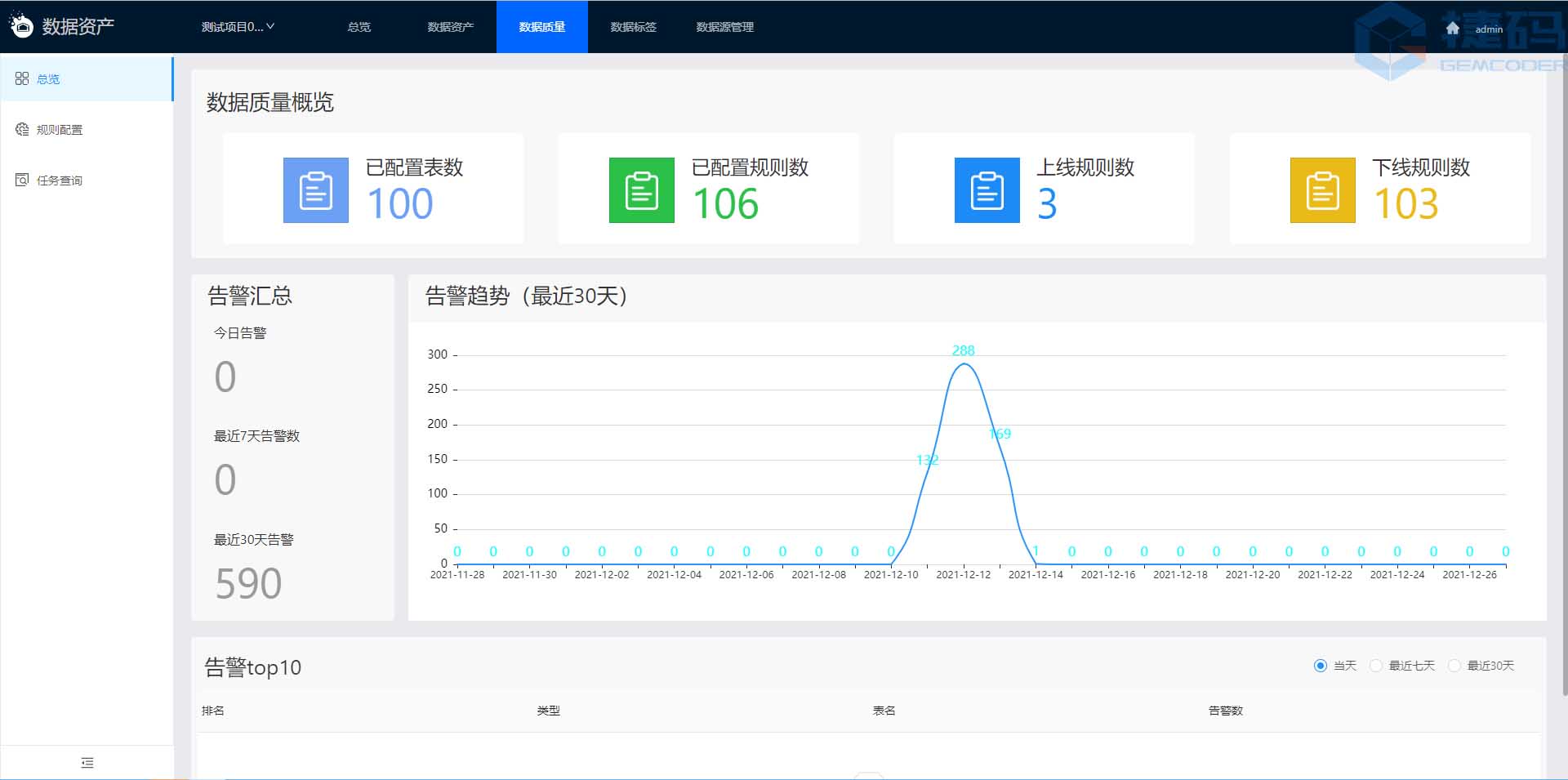Click the home icon next to admin
This screenshot has width=1568, height=780.
(1452, 28)
